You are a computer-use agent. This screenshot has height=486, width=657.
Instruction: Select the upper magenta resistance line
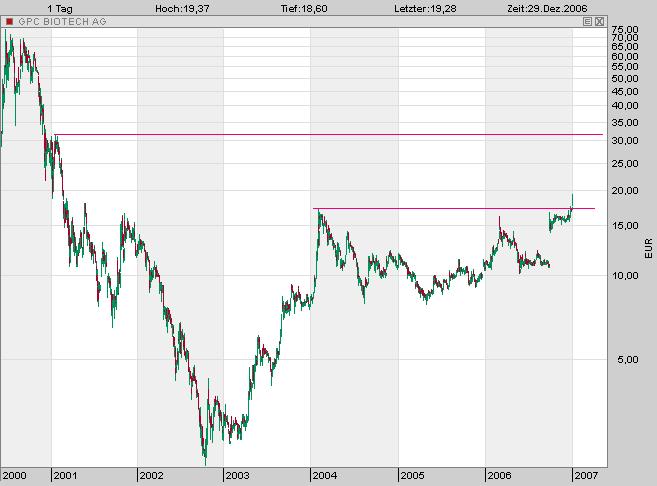tap(330, 134)
